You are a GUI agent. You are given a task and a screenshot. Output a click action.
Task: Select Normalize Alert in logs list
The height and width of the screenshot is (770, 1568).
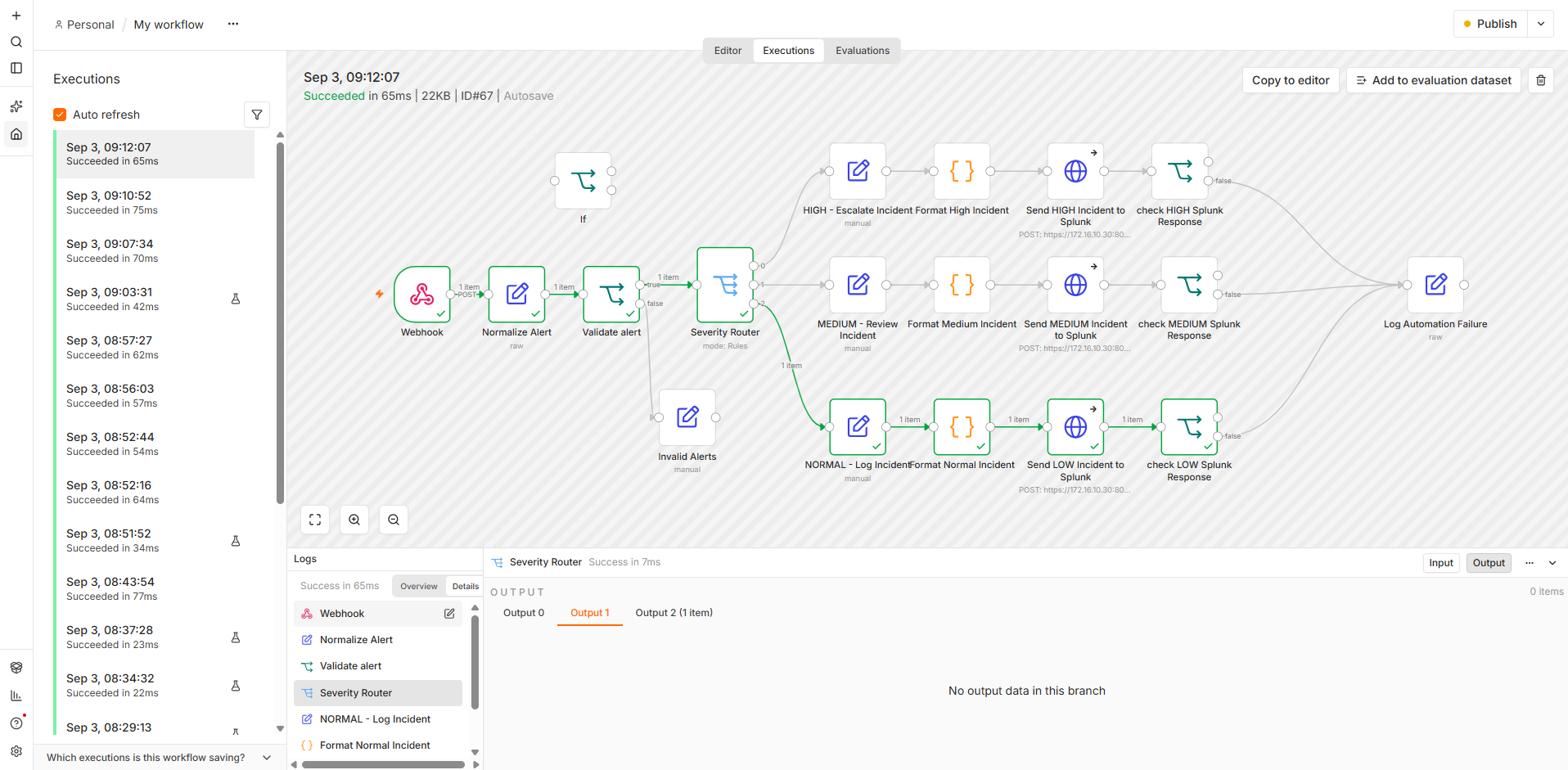(x=377, y=640)
